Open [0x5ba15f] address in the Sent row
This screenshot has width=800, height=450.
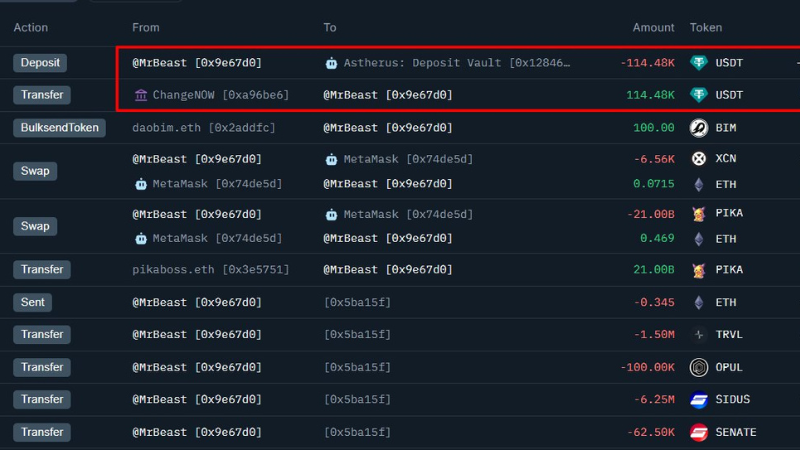(357, 303)
